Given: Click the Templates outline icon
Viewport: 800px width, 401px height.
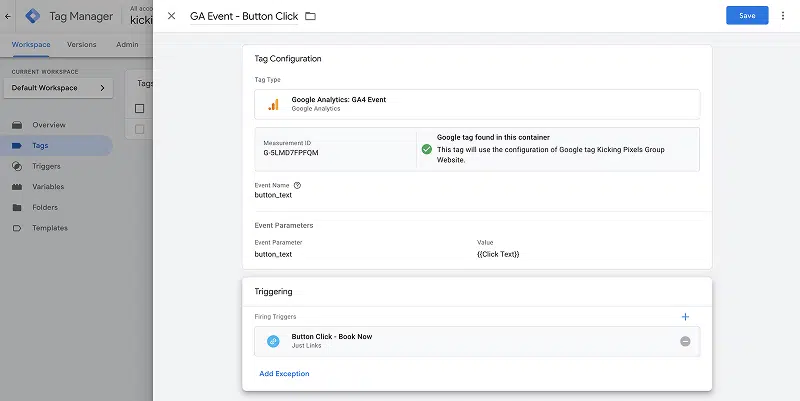Looking at the screenshot, I should coord(17,228).
